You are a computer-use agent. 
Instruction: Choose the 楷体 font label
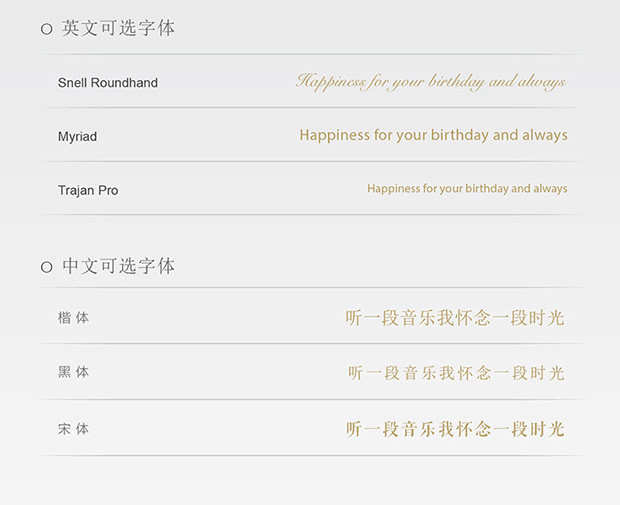click(x=74, y=318)
